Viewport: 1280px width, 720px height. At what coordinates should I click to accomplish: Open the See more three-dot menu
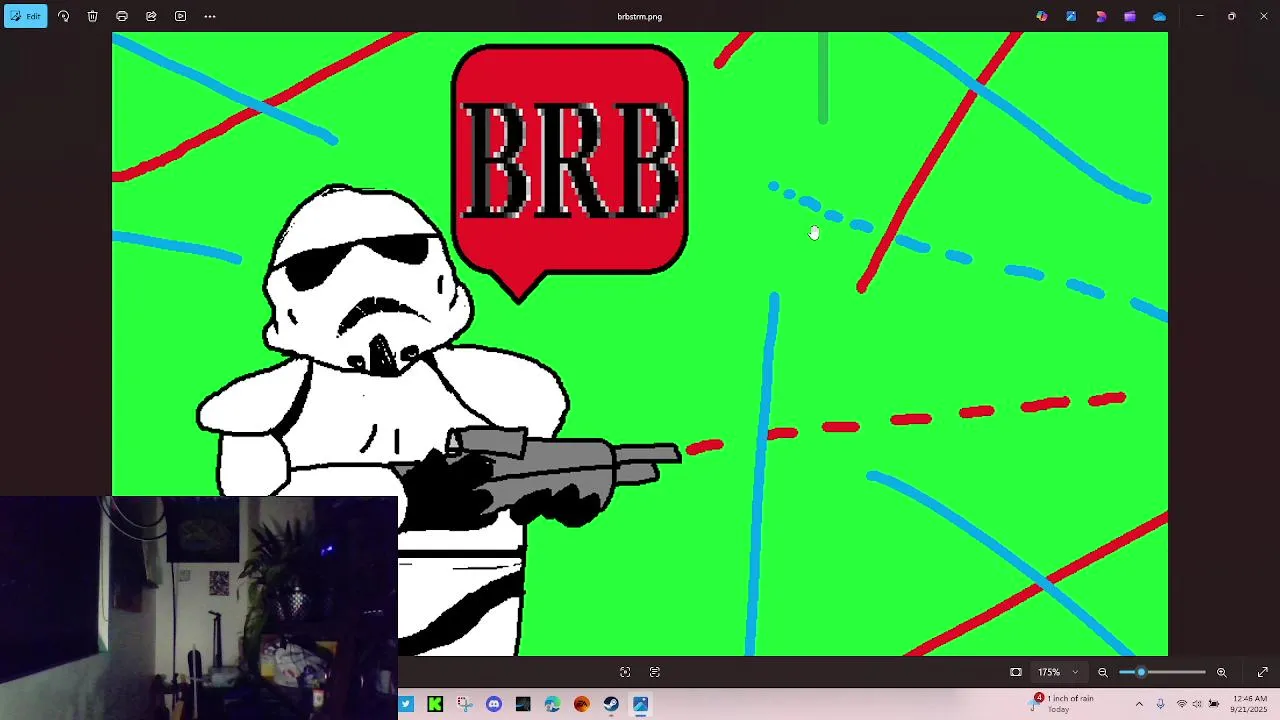coord(210,16)
